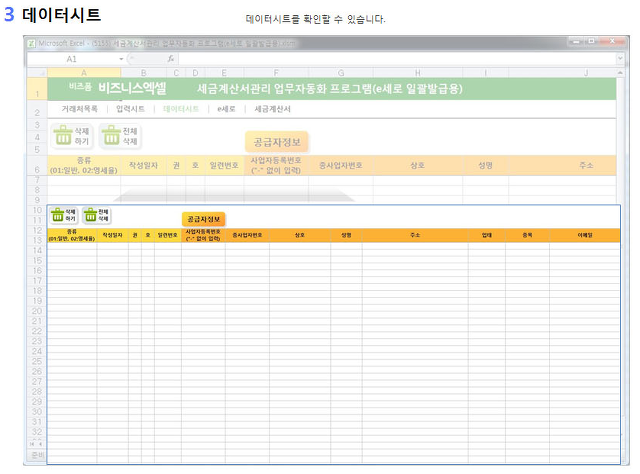Click the bright orange 공급자정보 callout label
640x474 pixels.
(203, 219)
